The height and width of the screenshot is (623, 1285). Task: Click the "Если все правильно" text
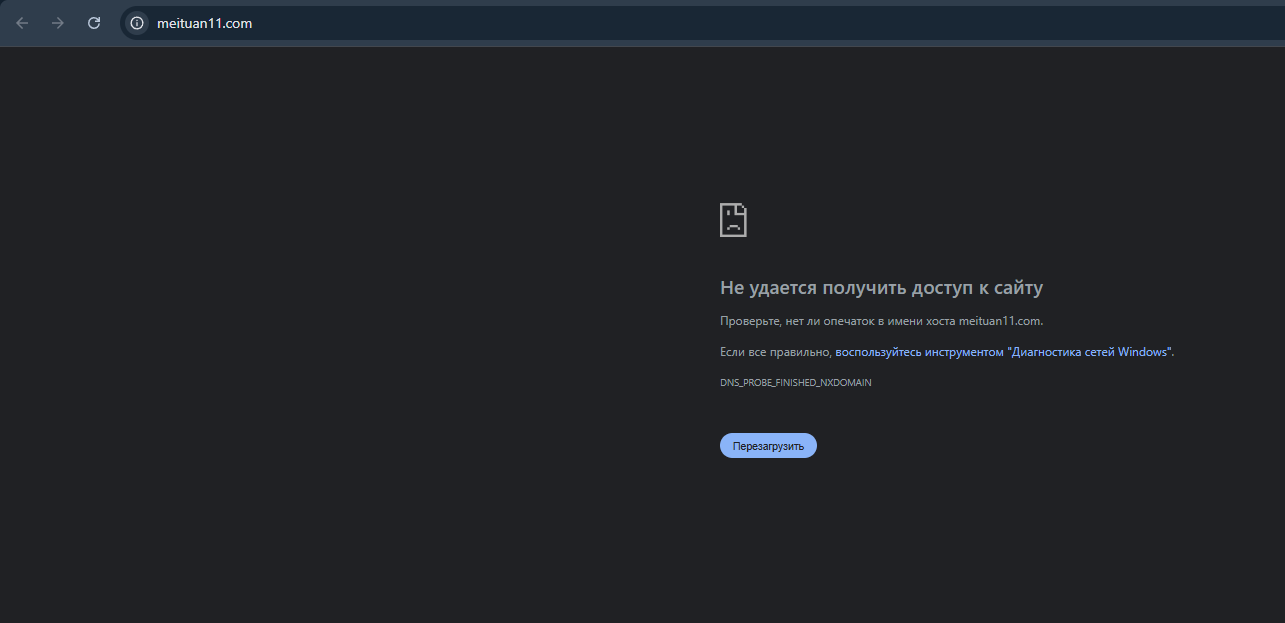[x=775, y=352]
